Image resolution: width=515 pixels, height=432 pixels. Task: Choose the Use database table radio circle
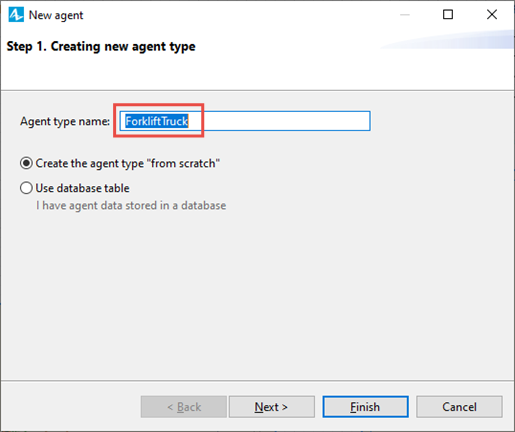click(x=26, y=188)
